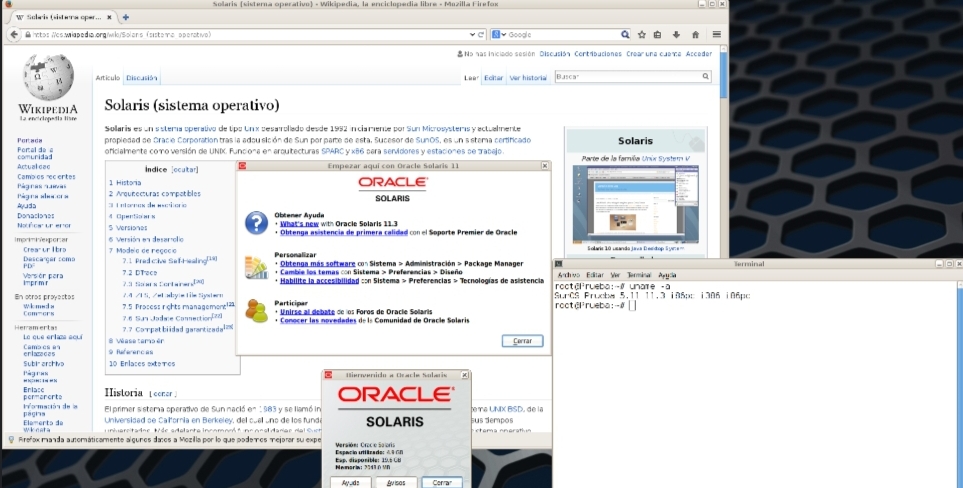
Task: Click the help question mark icon
Action: coord(256,223)
